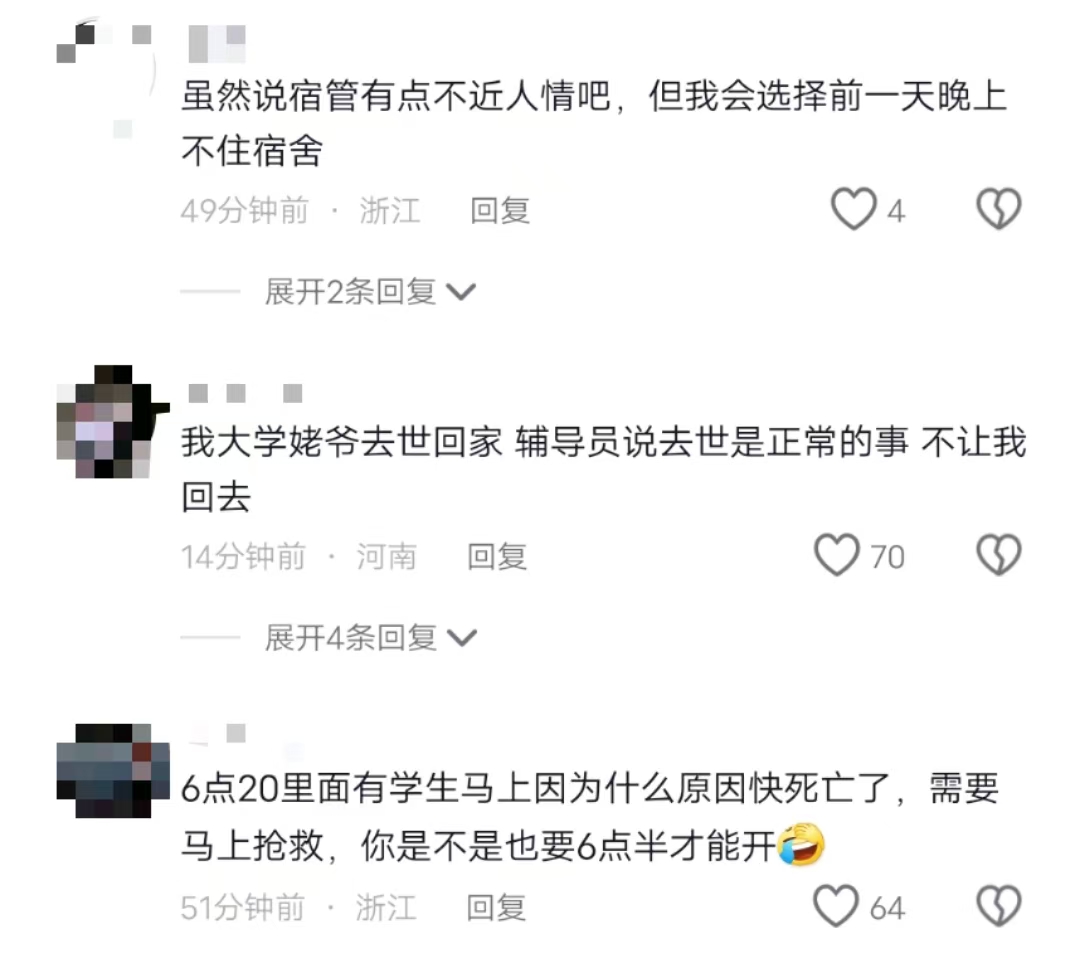This screenshot has width=1080, height=959.
Task: Tap broken heart on the Henan comment
Action: [x=999, y=555]
